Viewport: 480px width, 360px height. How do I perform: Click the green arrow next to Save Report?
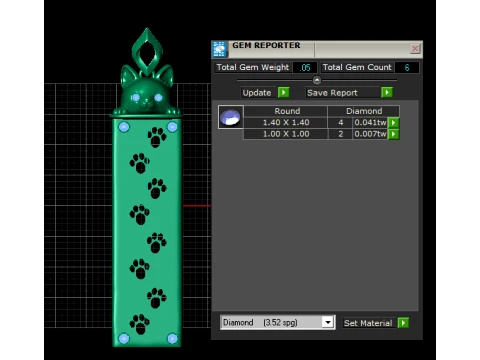coord(387,92)
